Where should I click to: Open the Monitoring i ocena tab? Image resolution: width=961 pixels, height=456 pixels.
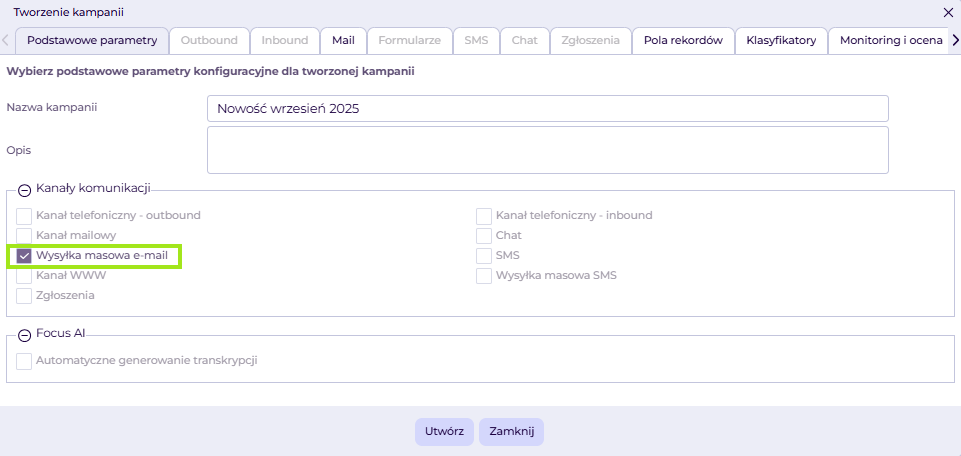891,41
